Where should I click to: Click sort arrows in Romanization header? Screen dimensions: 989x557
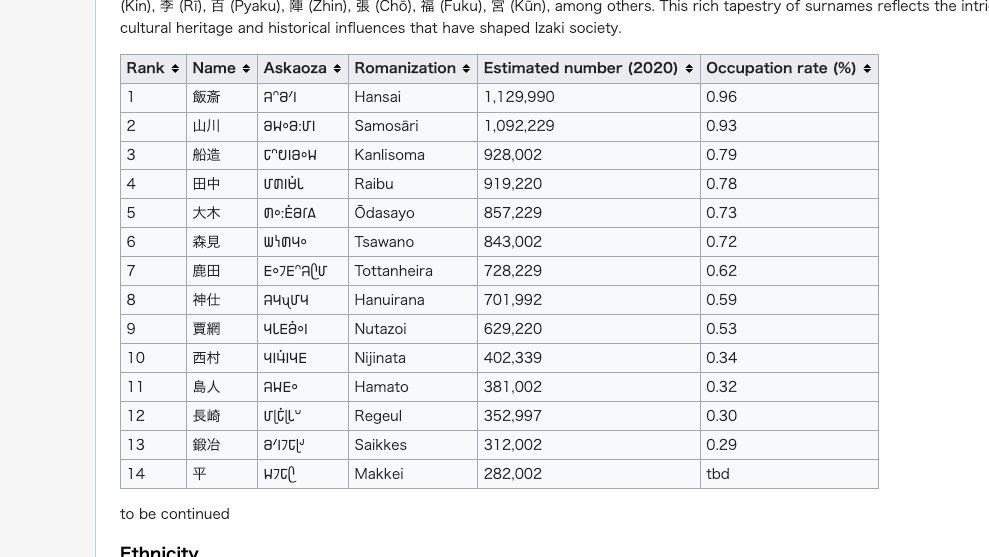466,69
